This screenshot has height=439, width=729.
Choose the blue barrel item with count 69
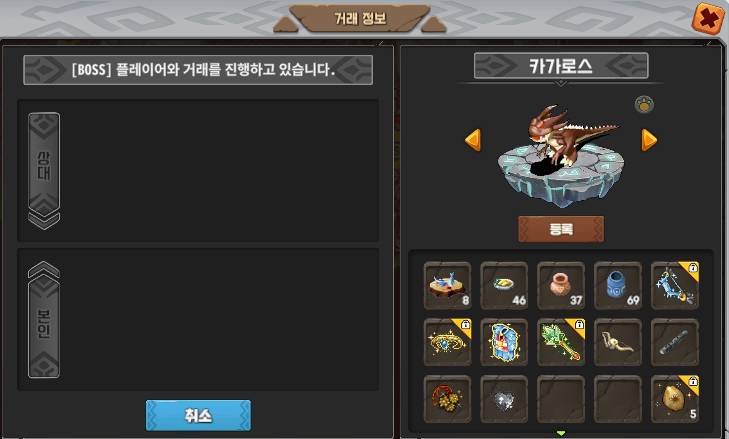618,286
